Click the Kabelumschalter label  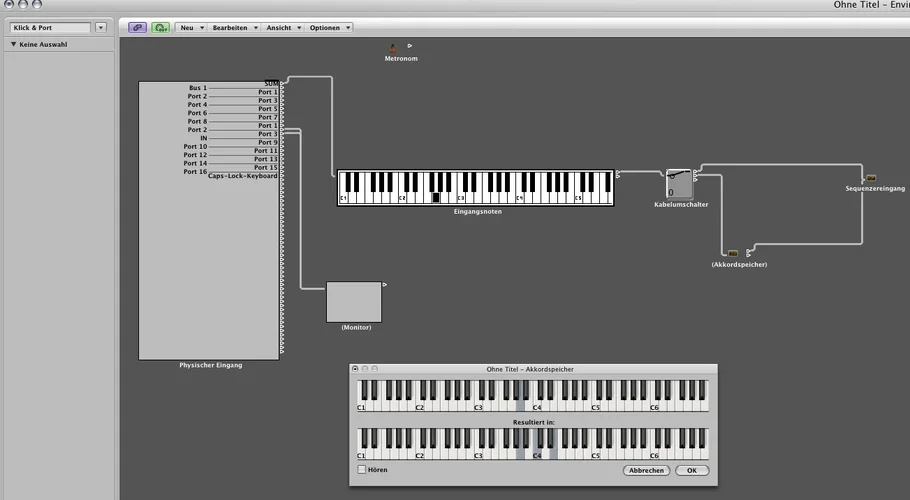681,205
